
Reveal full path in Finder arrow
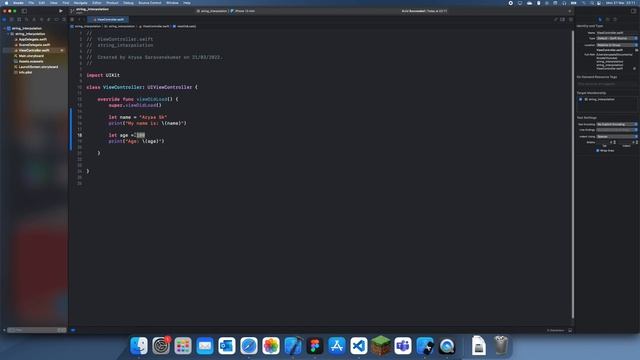634,69
